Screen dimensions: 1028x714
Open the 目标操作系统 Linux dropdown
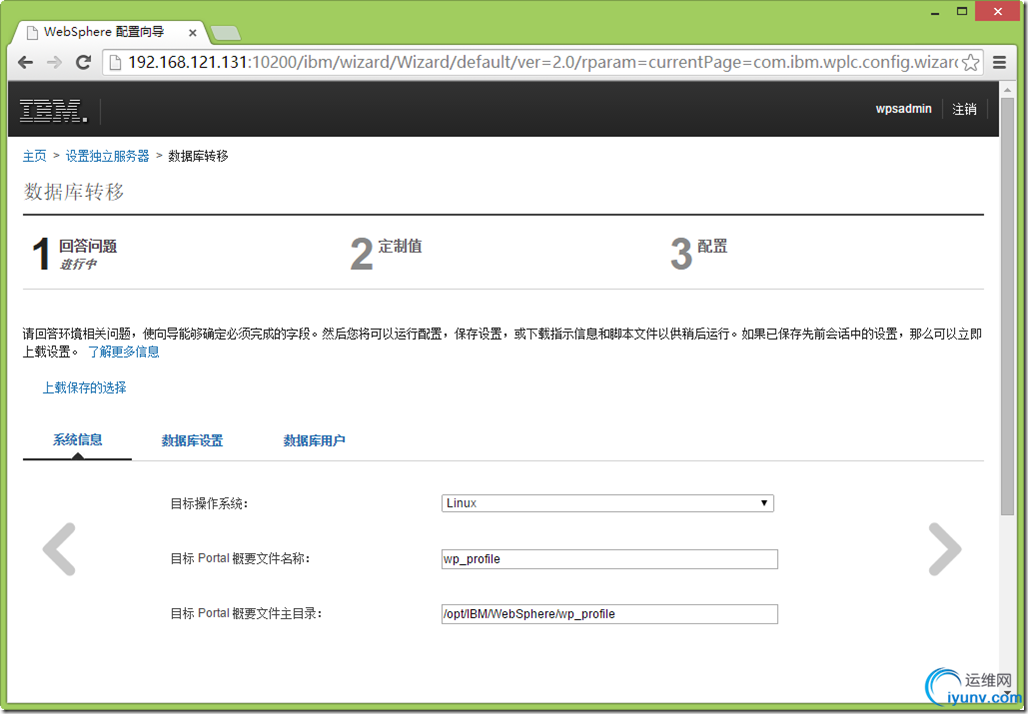coord(608,503)
